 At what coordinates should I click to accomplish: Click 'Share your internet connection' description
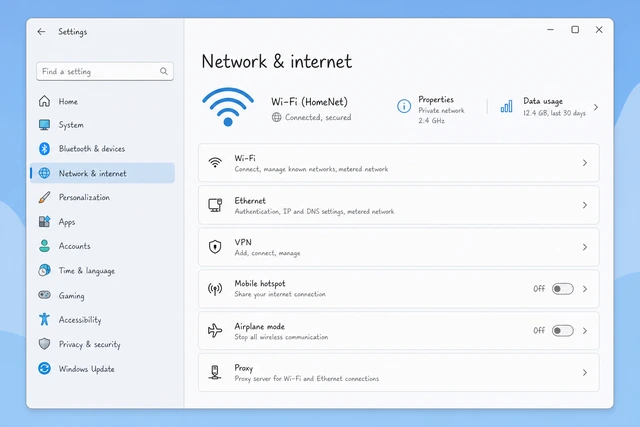[x=280, y=294]
